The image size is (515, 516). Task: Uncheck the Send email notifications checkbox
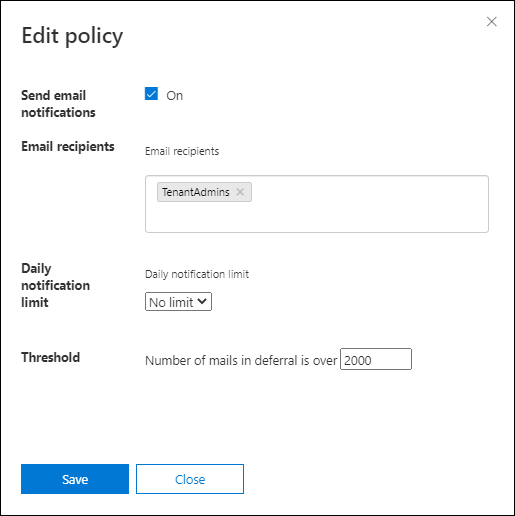pos(151,94)
